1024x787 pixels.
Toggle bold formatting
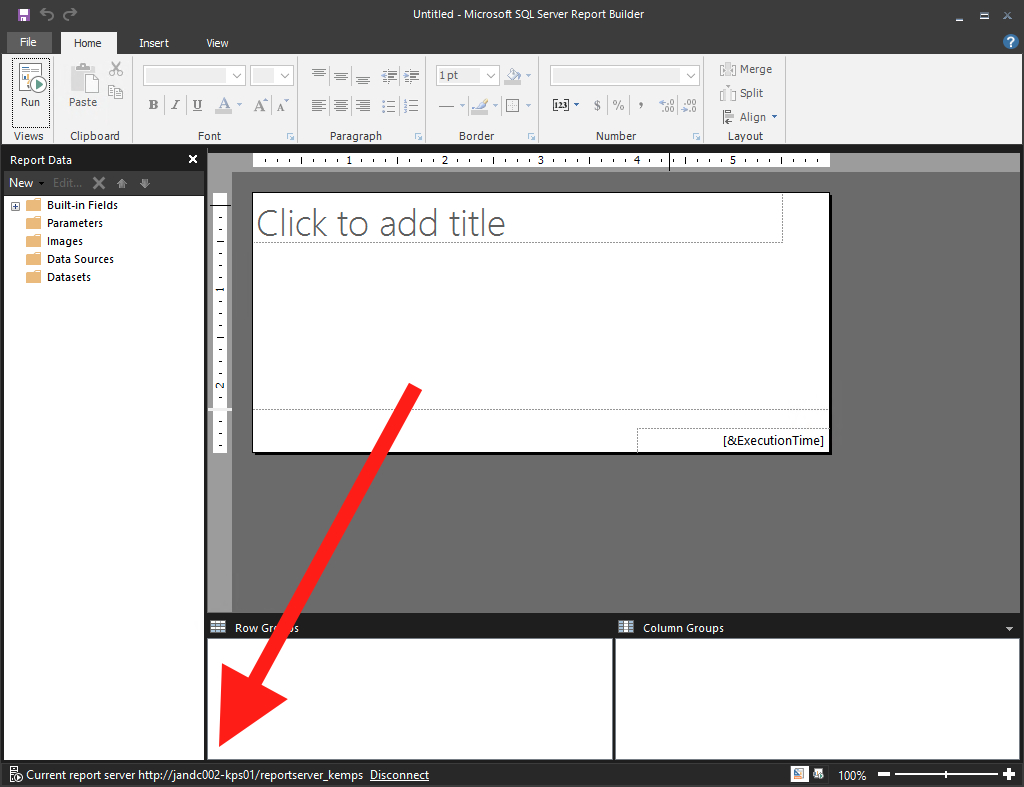coord(153,105)
